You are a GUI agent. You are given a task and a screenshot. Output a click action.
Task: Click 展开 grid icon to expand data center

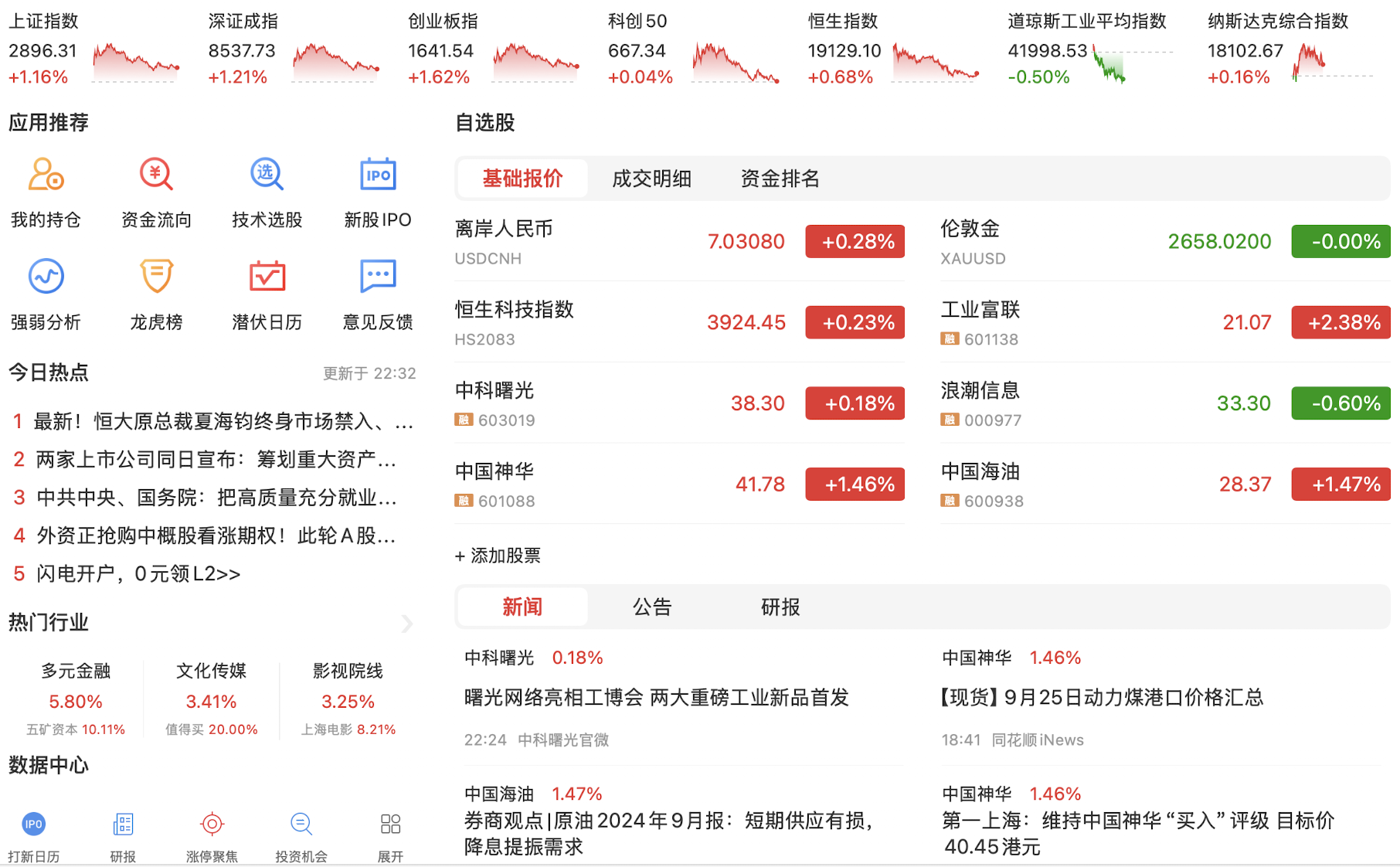coord(390,824)
